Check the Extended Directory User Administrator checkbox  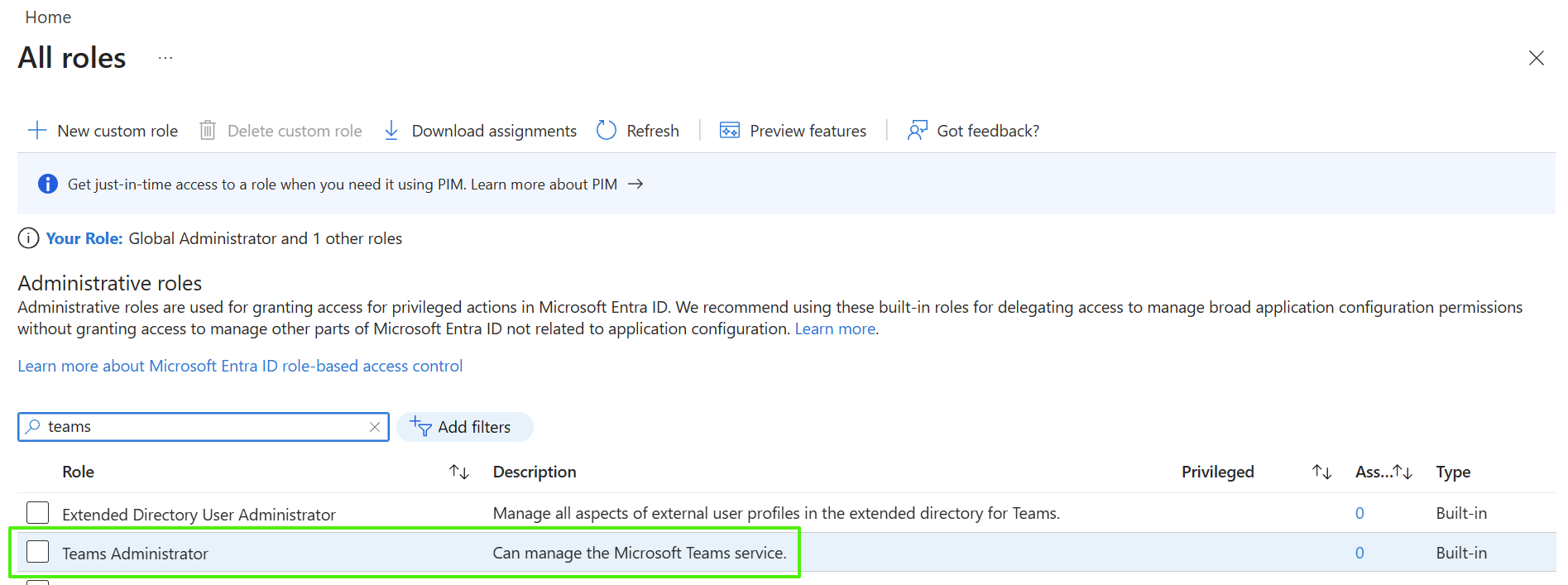point(38,513)
